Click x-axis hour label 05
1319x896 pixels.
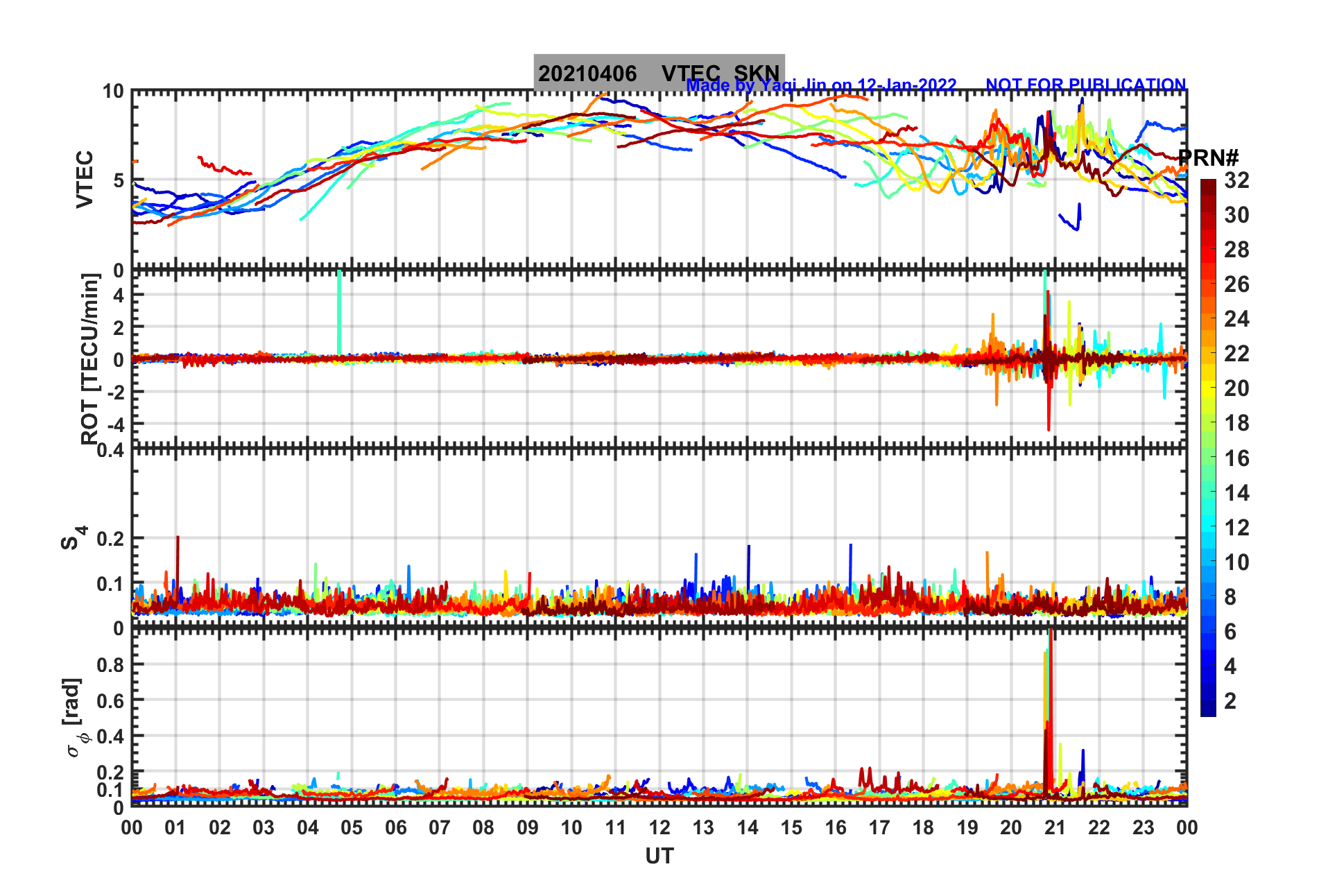point(352,827)
